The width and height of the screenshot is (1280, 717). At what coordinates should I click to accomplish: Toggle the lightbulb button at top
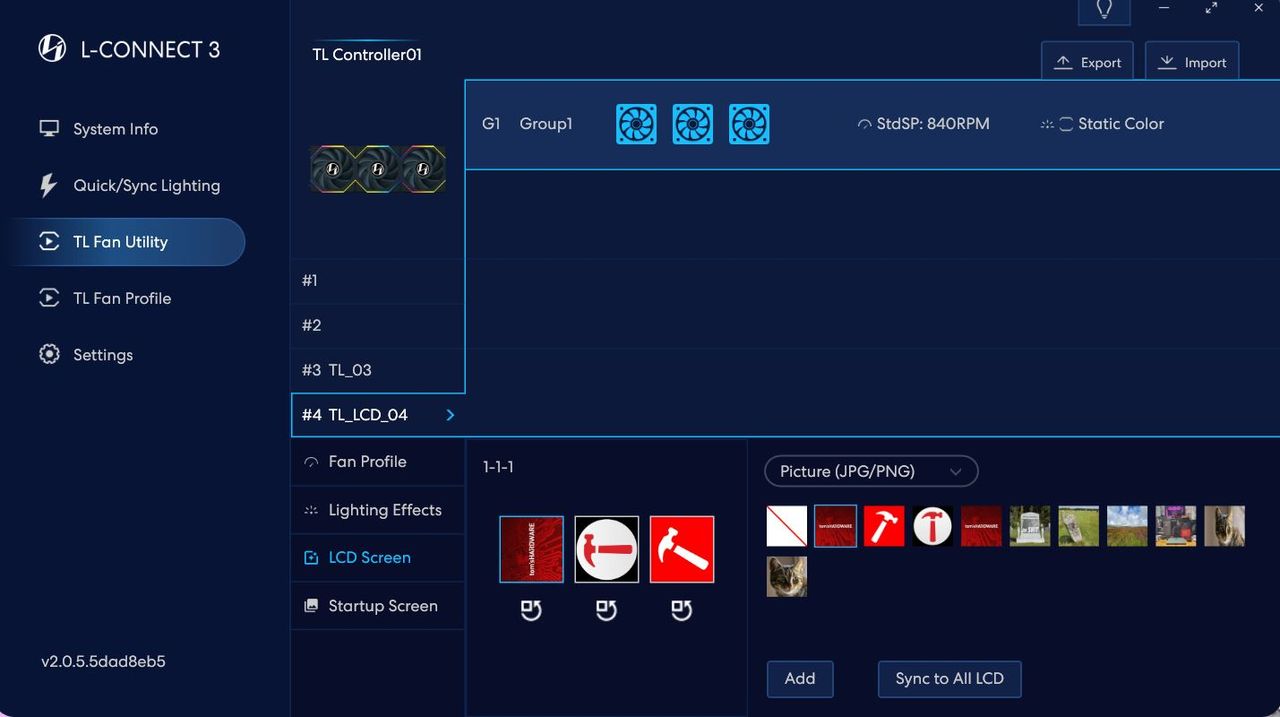1104,10
